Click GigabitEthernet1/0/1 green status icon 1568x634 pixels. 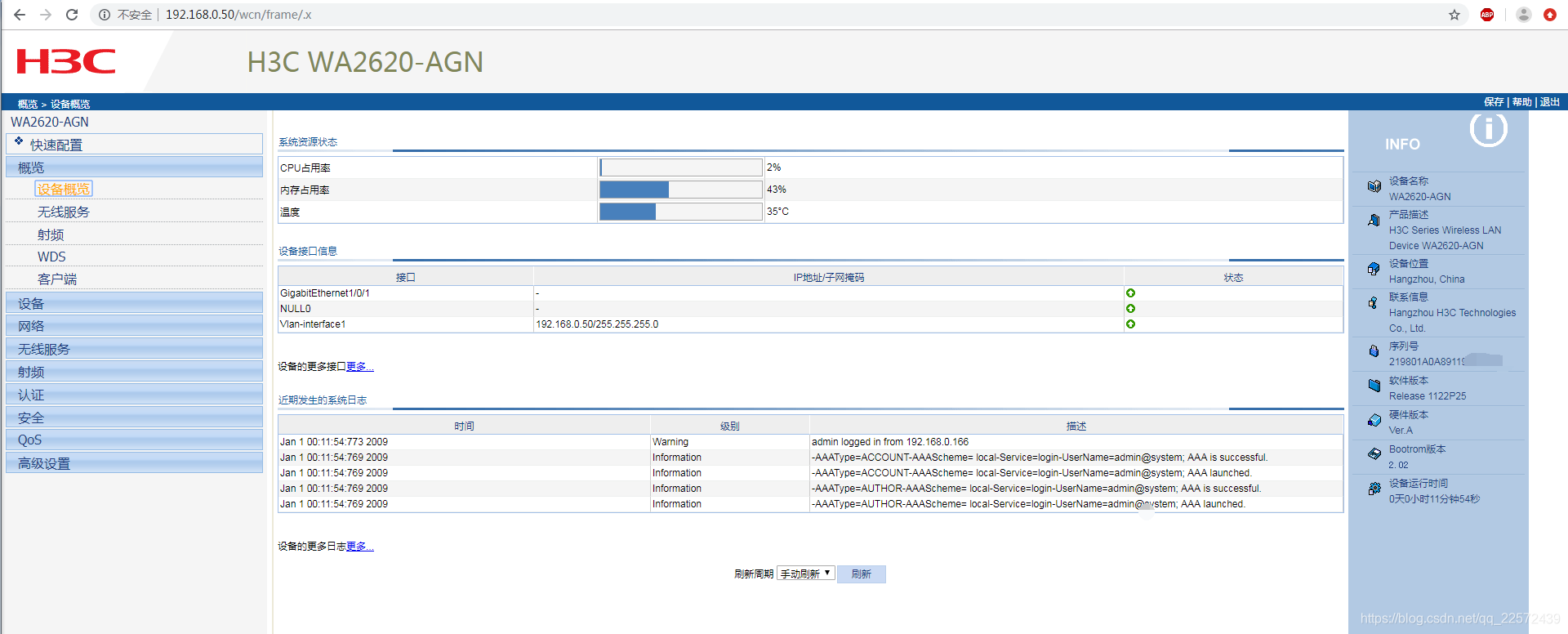point(1130,293)
